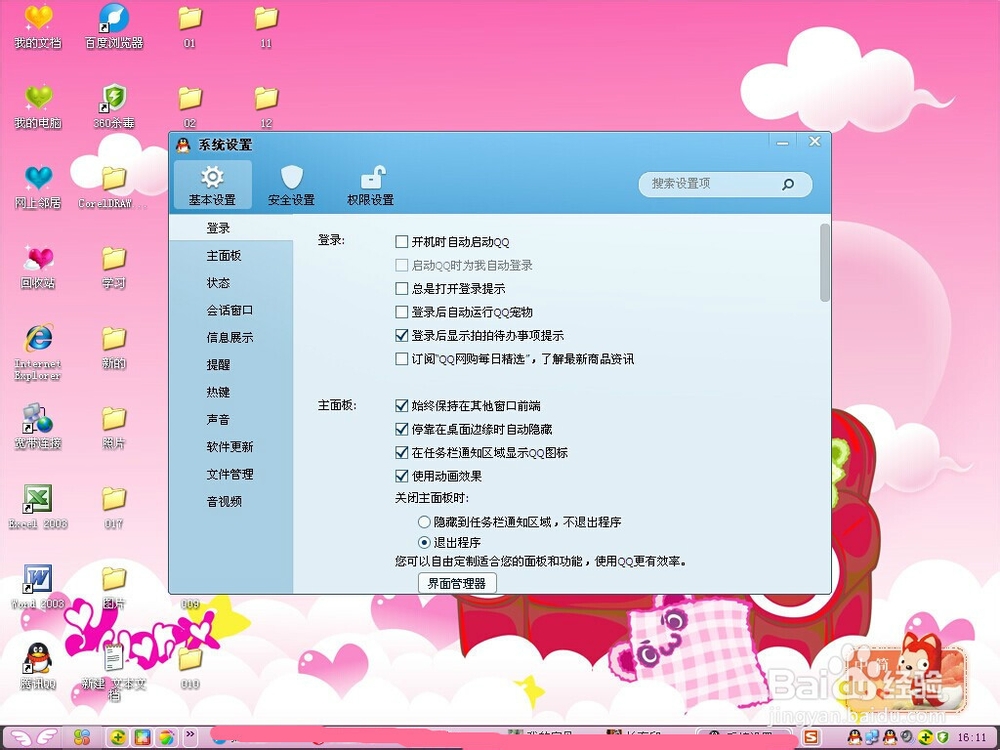This screenshot has height=750, width=1000.
Task: Select the 退出程序 radio option
Action: 424,543
